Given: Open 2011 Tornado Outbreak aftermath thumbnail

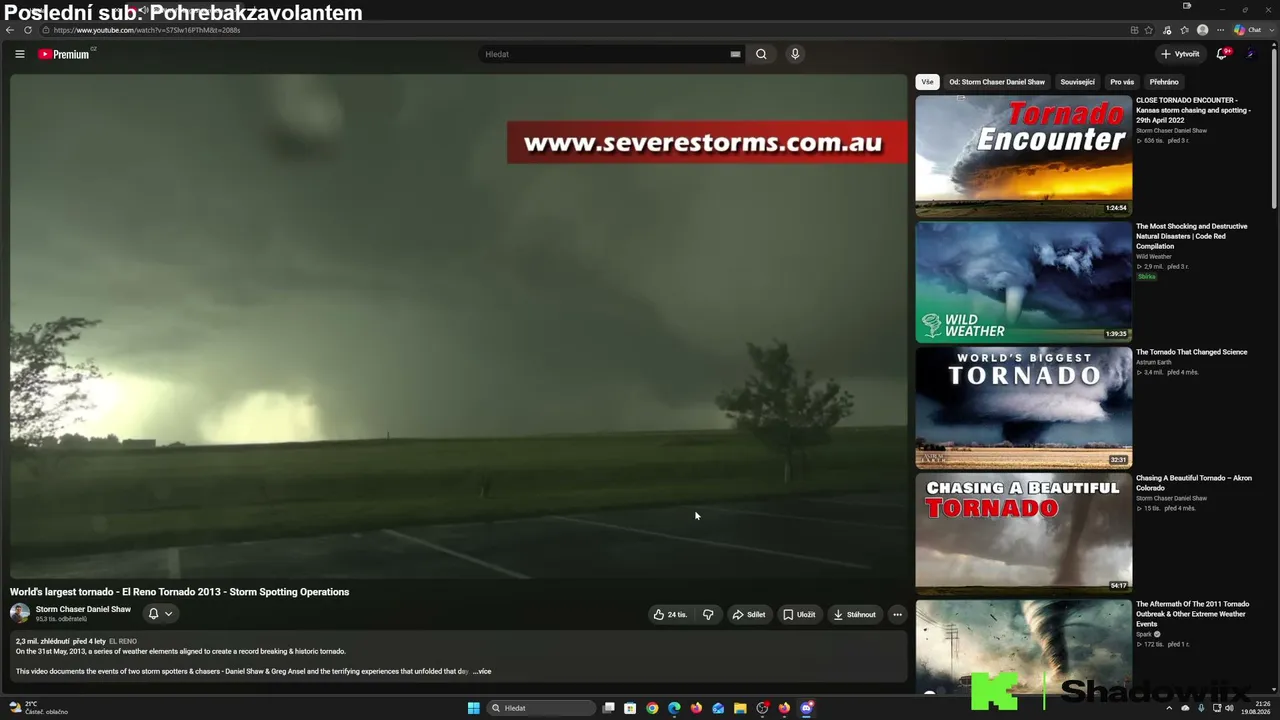Looking at the screenshot, I should point(1024,646).
